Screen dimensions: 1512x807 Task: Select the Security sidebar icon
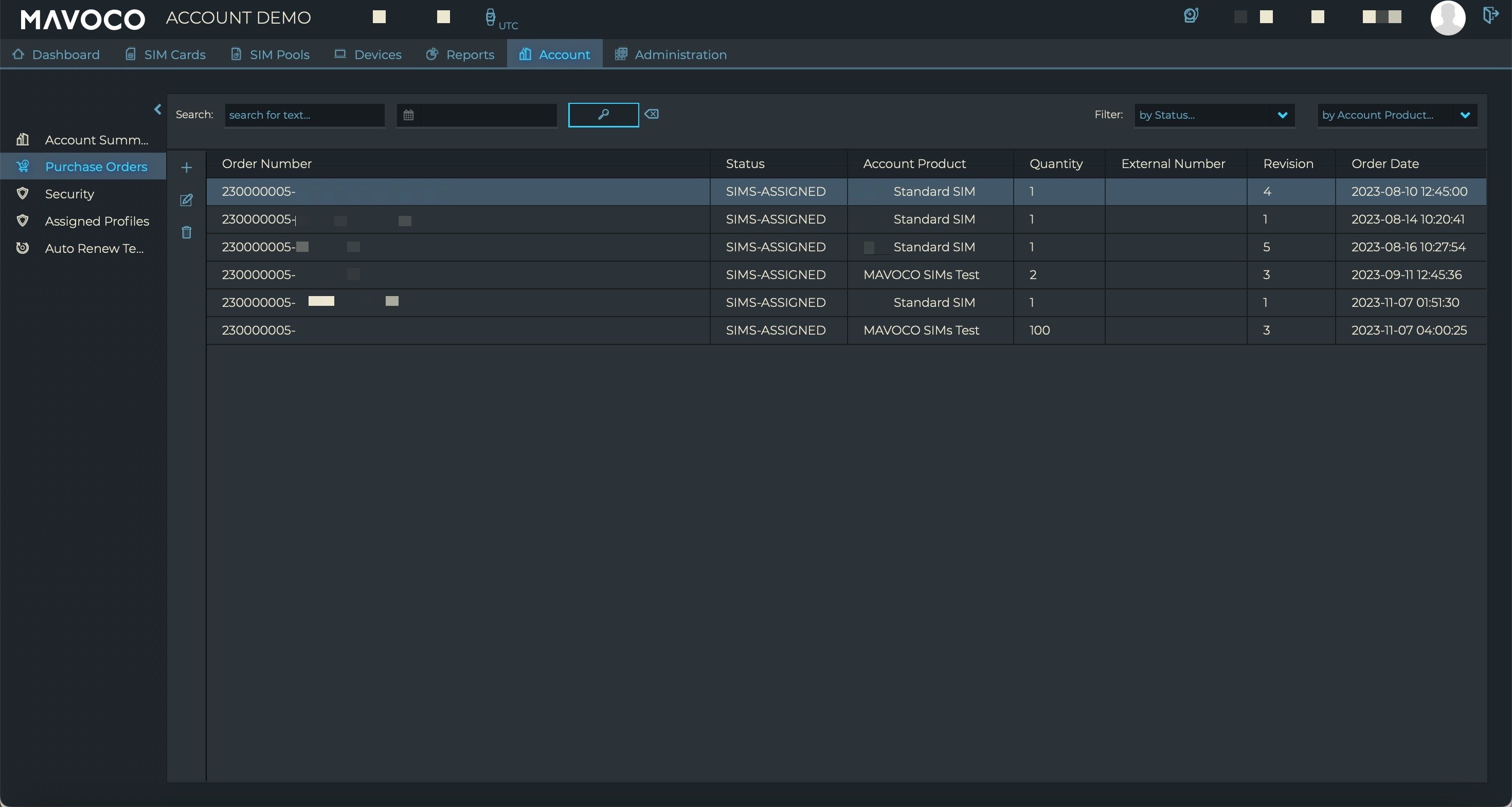tap(23, 195)
